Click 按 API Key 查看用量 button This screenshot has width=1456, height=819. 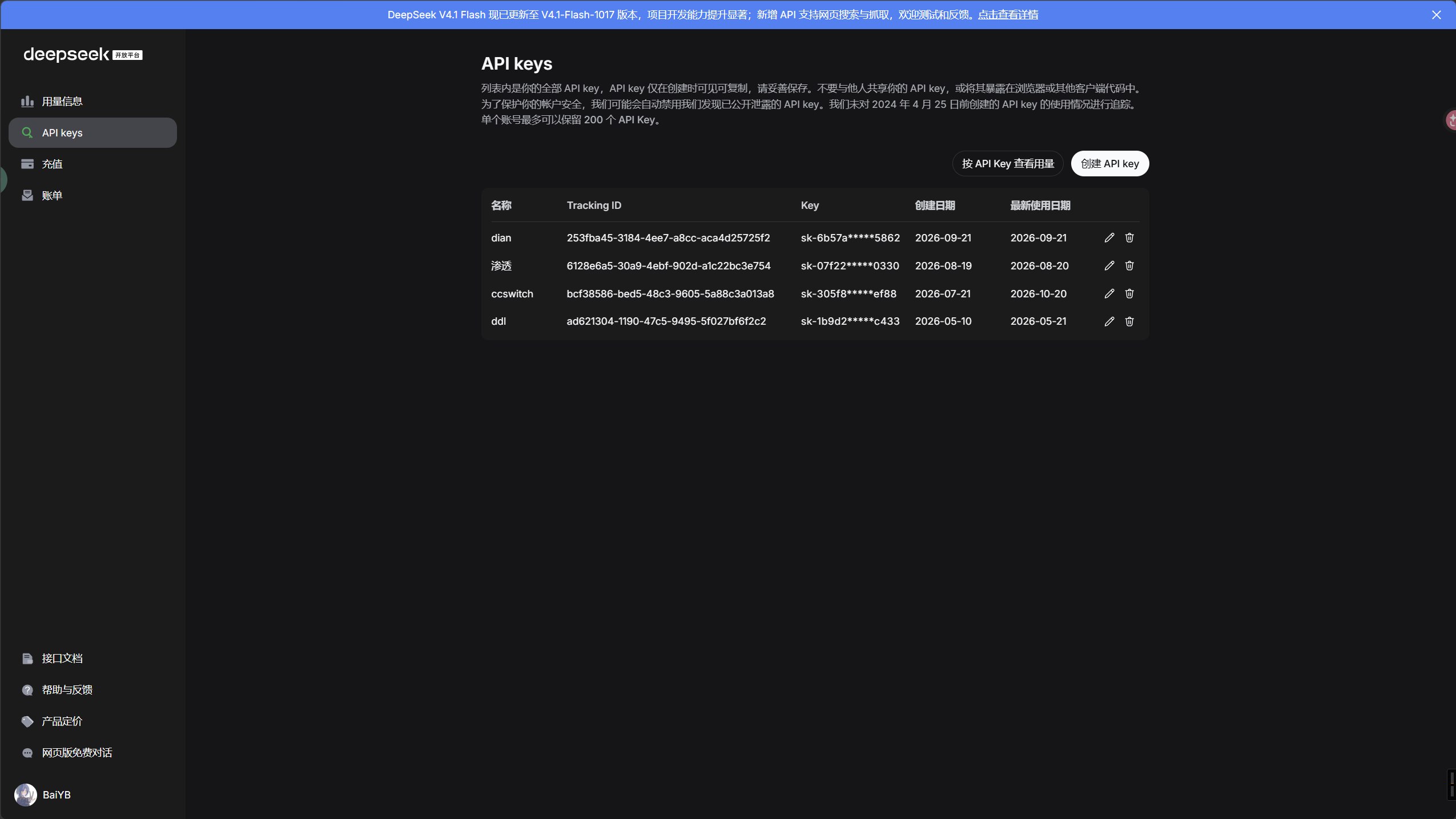pyautogui.click(x=1007, y=164)
